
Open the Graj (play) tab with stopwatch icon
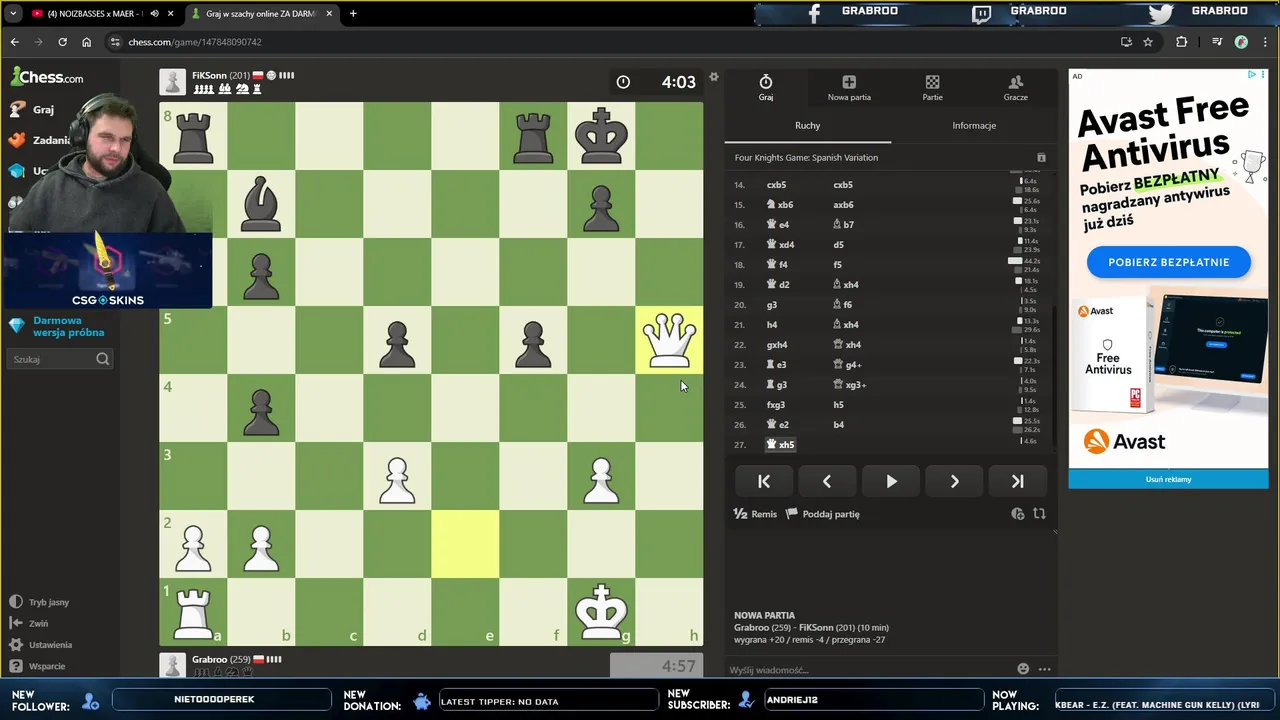tap(766, 88)
